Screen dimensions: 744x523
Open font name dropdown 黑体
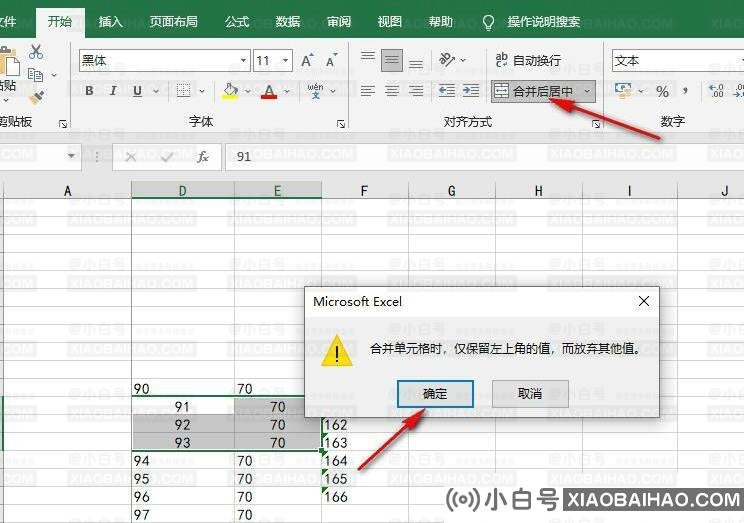click(x=243, y=60)
